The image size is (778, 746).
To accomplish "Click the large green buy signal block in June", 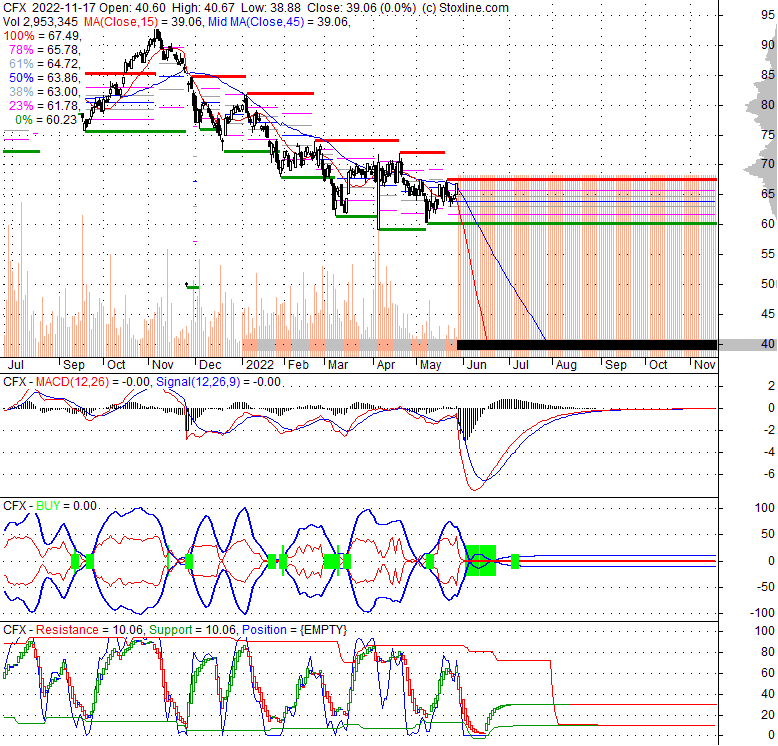I will (x=481, y=560).
